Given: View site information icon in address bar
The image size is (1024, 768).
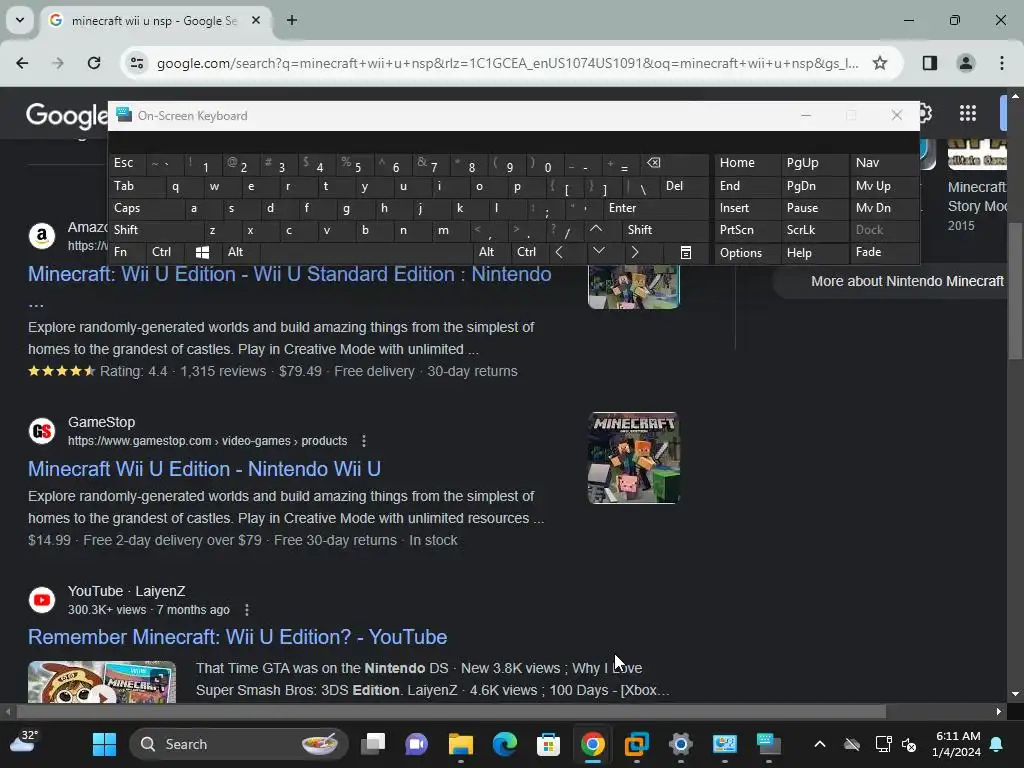Looking at the screenshot, I should click(x=137, y=63).
